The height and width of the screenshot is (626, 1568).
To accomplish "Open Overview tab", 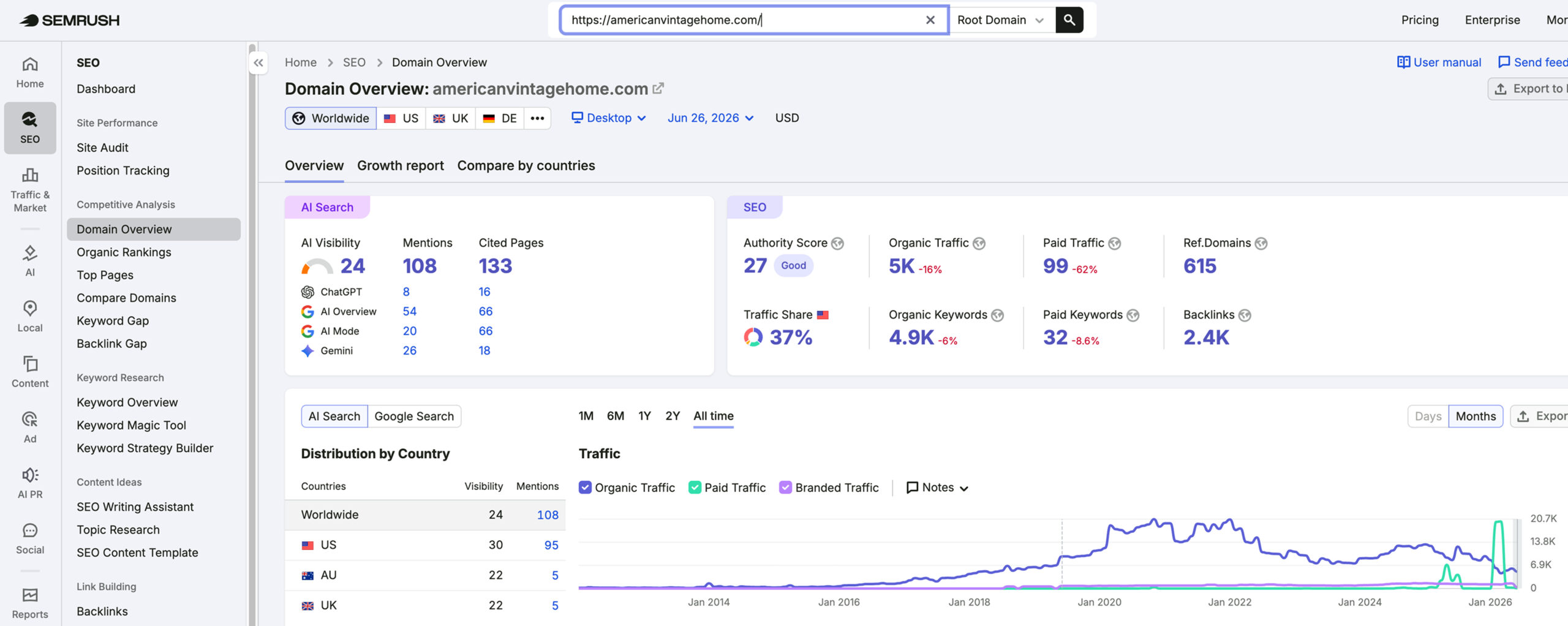I will click(x=314, y=165).
